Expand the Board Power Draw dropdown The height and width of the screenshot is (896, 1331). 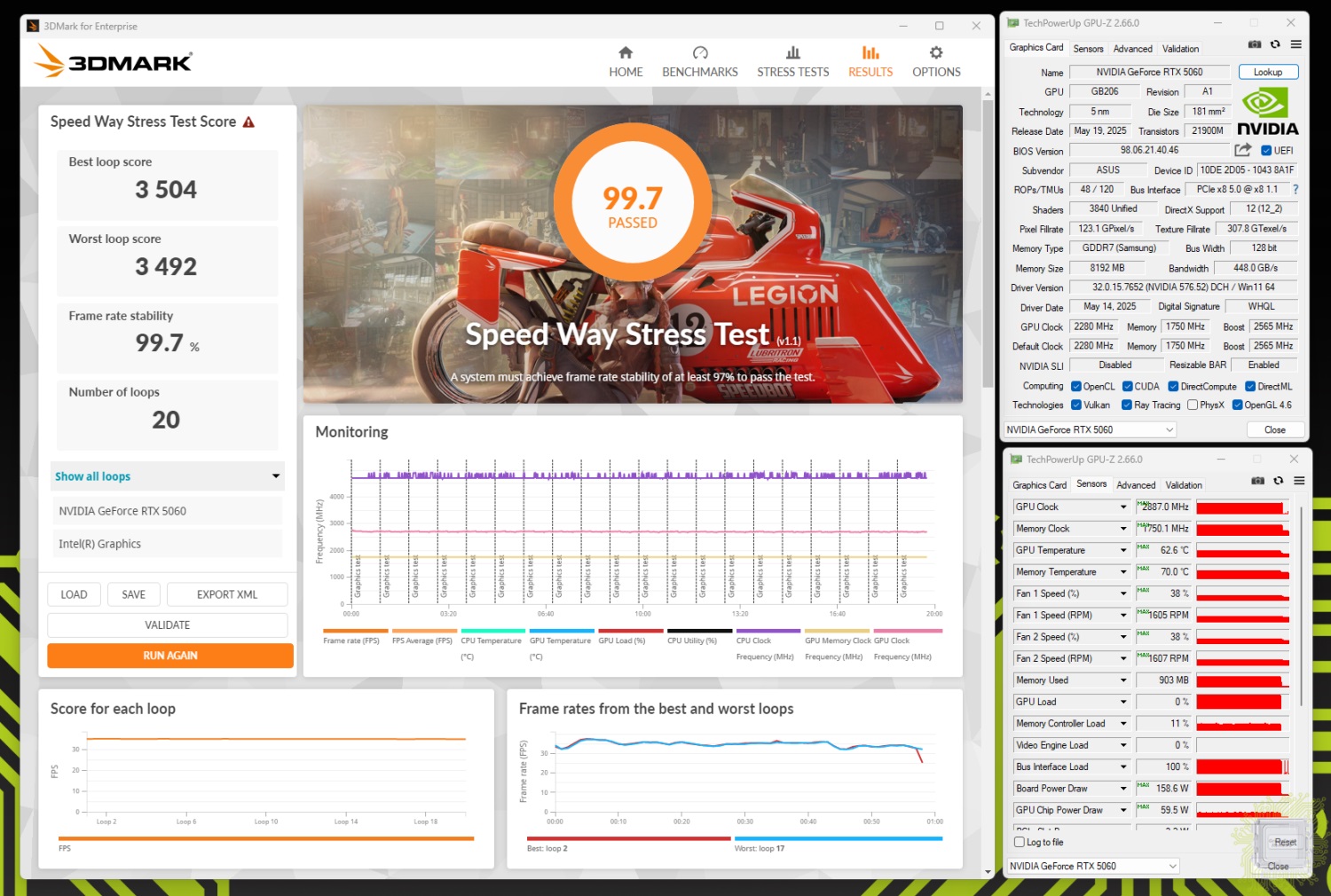[x=1123, y=789]
